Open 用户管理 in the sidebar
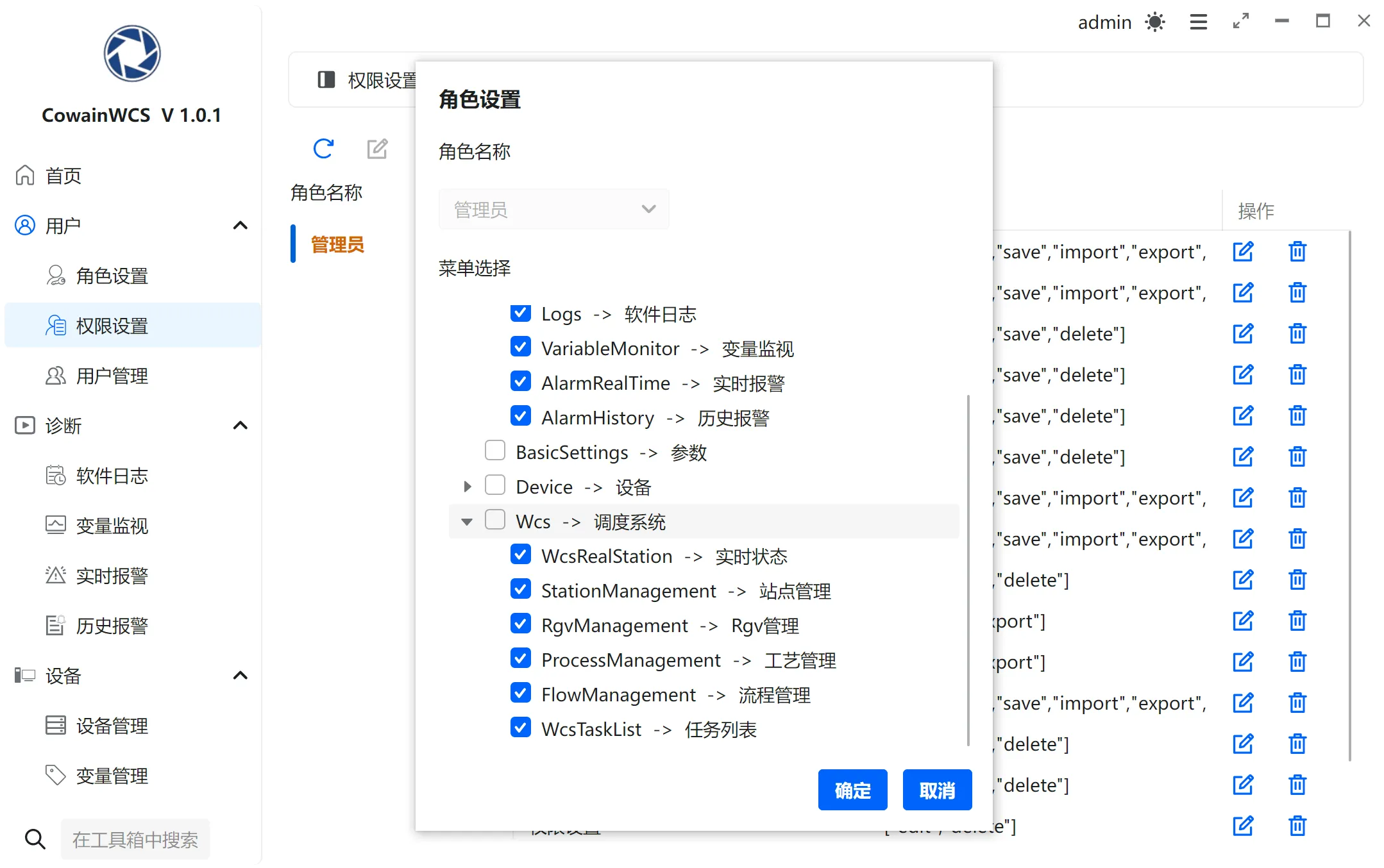This screenshot has height=868, width=1384. (112, 376)
